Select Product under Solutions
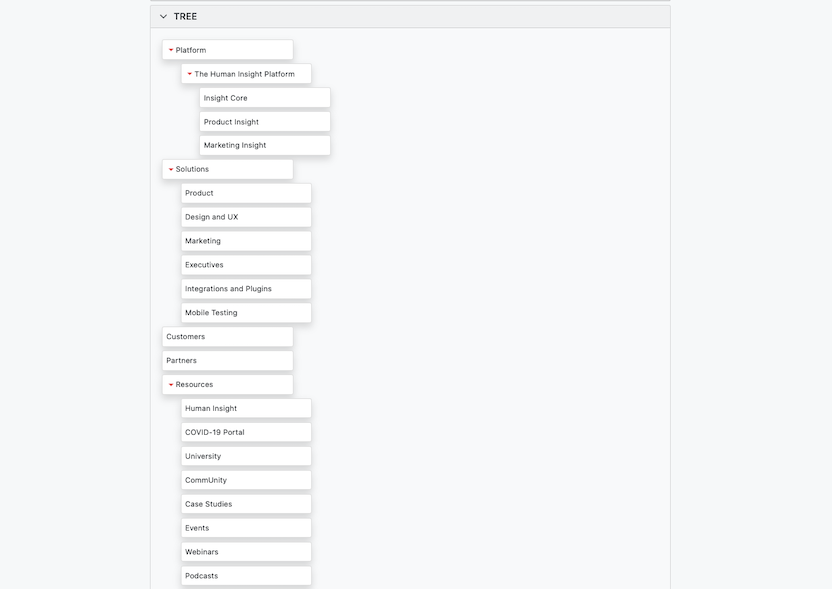Viewport: 832px width, 589px height. (x=245, y=193)
